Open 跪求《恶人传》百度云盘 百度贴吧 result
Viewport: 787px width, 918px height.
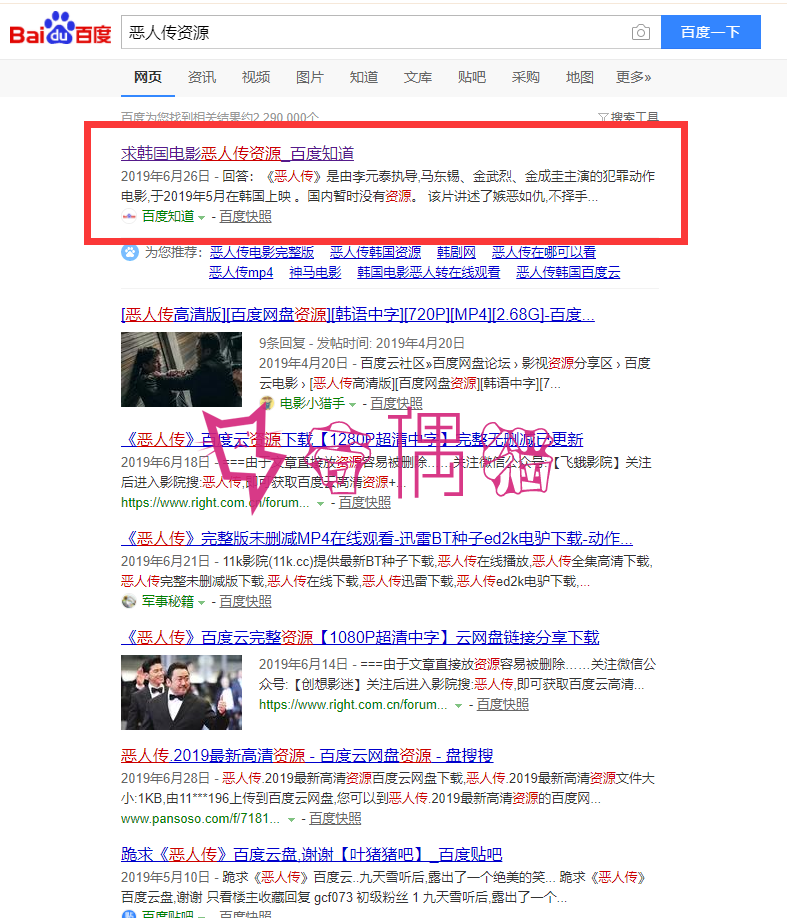click(312, 854)
